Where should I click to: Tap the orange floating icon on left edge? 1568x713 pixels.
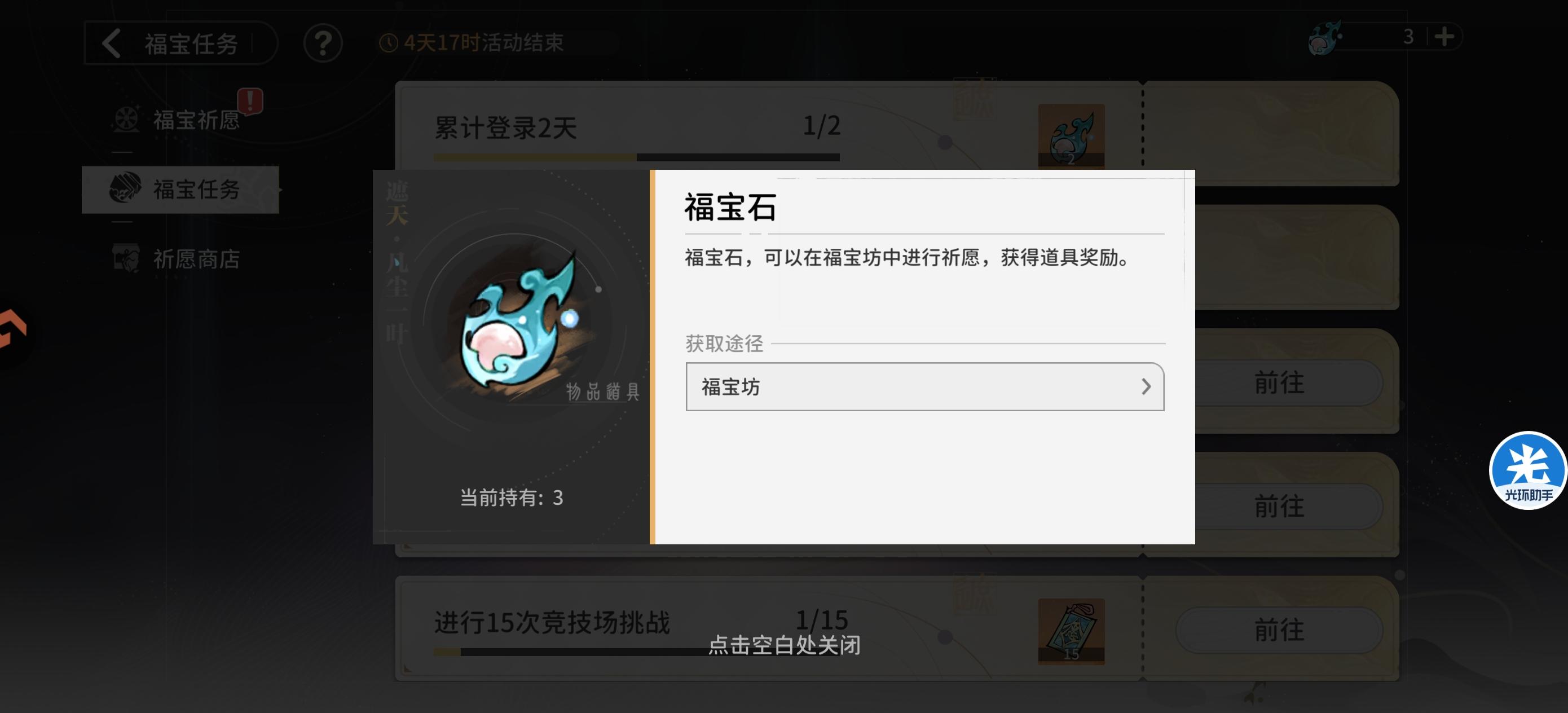click(x=14, y=329)
